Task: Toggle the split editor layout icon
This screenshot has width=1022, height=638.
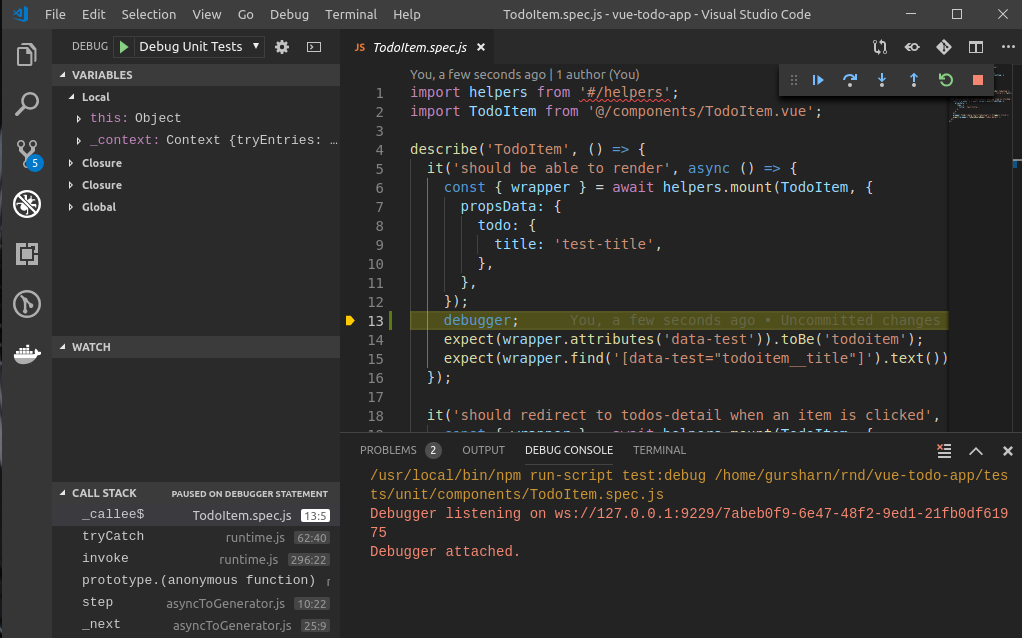Action: [x=975, y=47]
